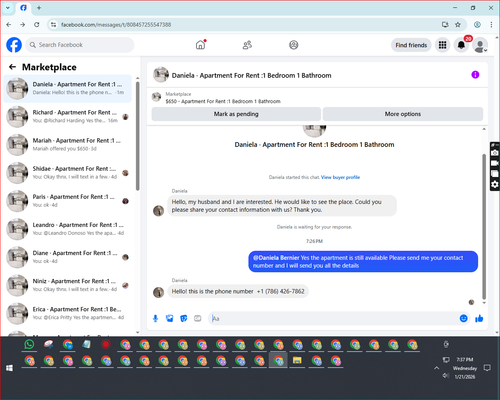Go back using the Marketplace arrow
The height and width of the screenshot is (400, 500).
[x=12, y=67]
